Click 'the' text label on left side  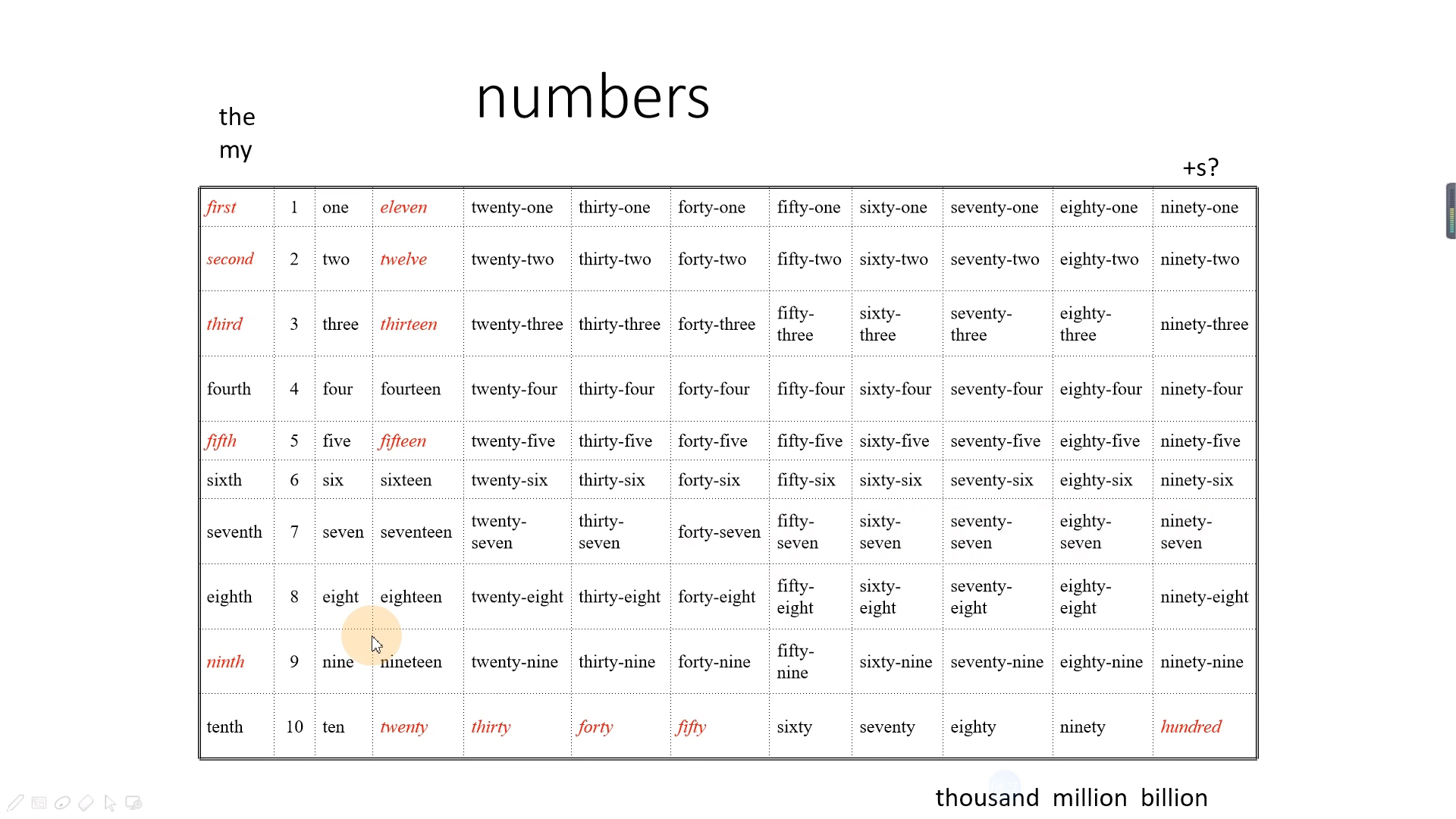(x=237, y=117)
